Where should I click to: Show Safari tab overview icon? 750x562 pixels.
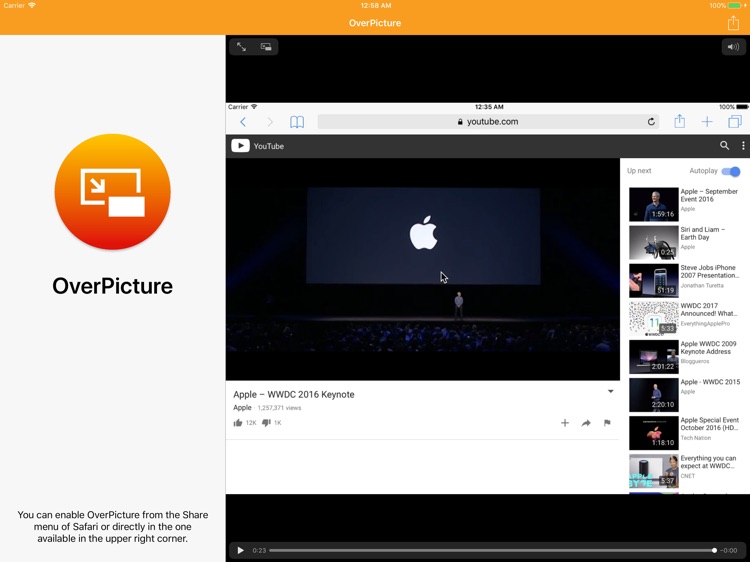[735, 121]
